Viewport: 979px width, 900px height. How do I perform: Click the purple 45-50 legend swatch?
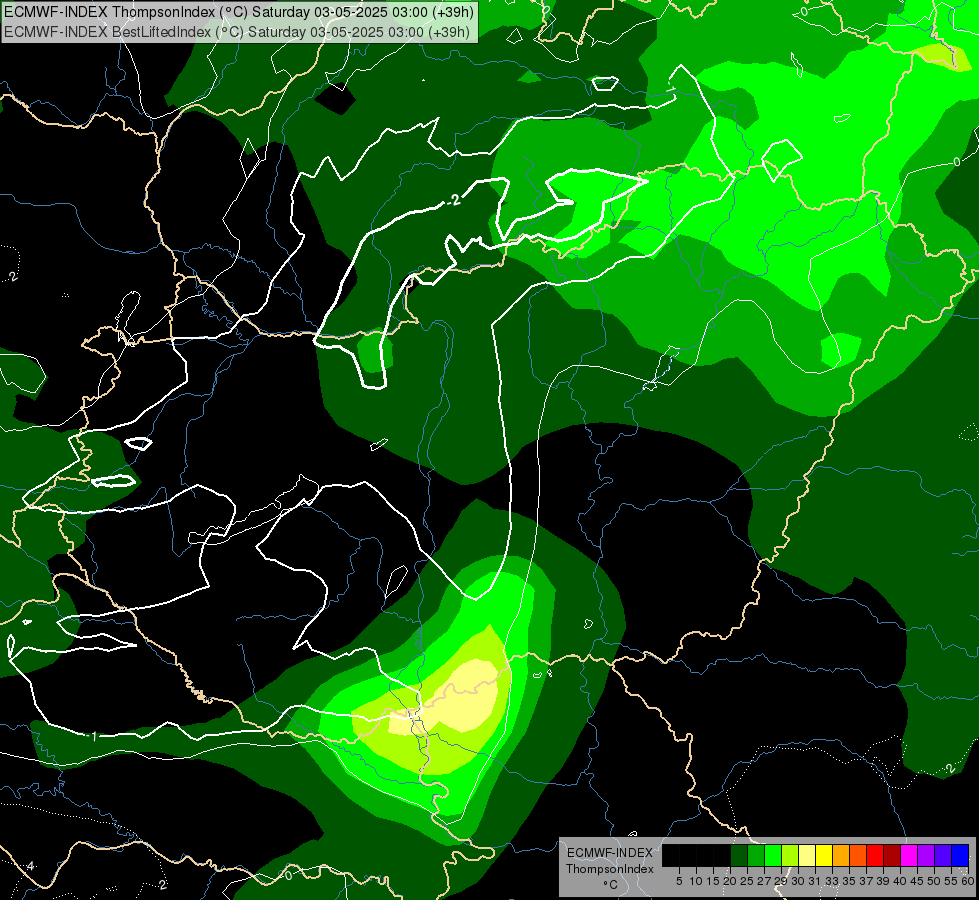(926, 855)
